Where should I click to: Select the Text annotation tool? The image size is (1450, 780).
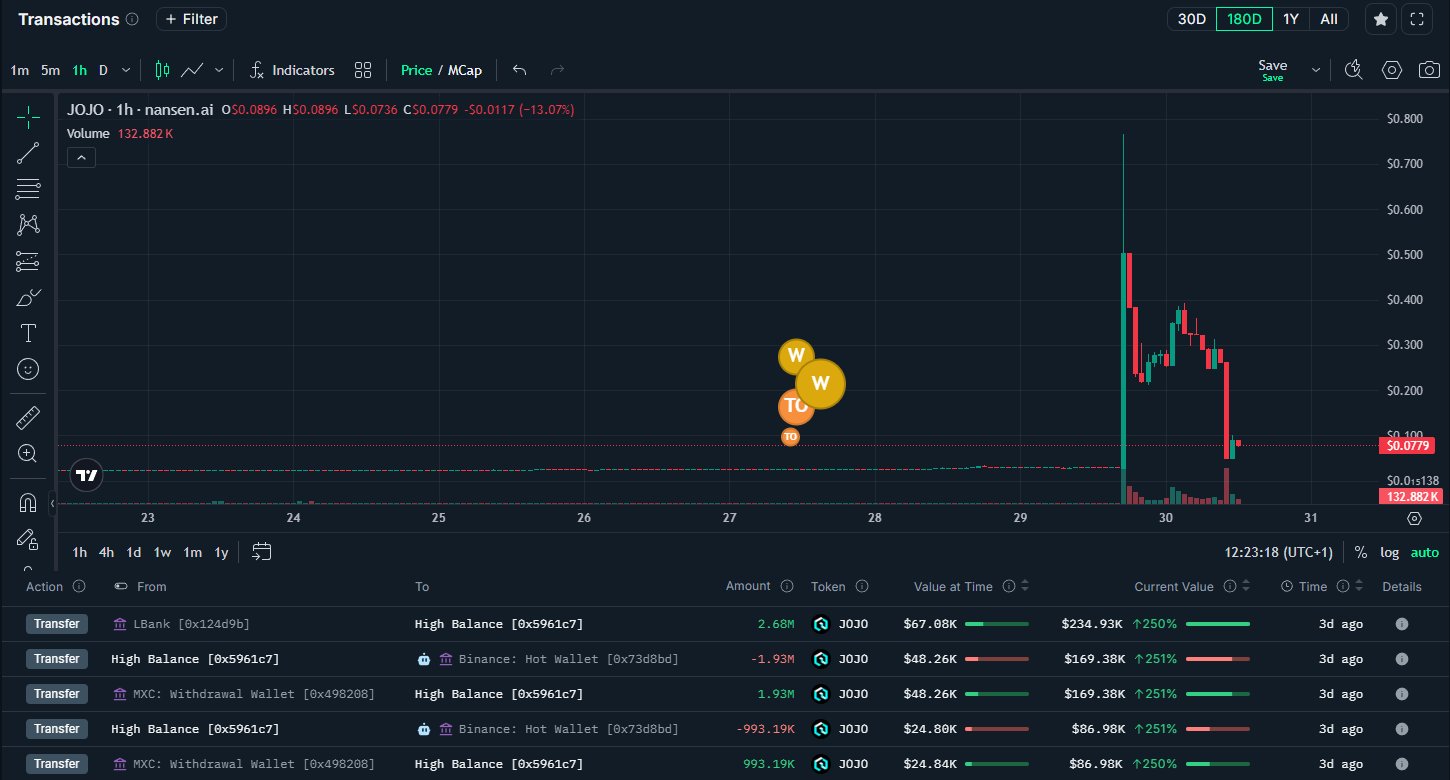pyautogui.click(x=28, y=333)
